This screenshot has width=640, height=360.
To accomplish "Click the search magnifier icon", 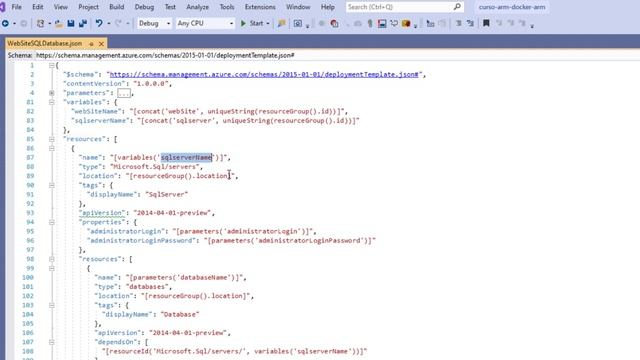I will 457,7.
